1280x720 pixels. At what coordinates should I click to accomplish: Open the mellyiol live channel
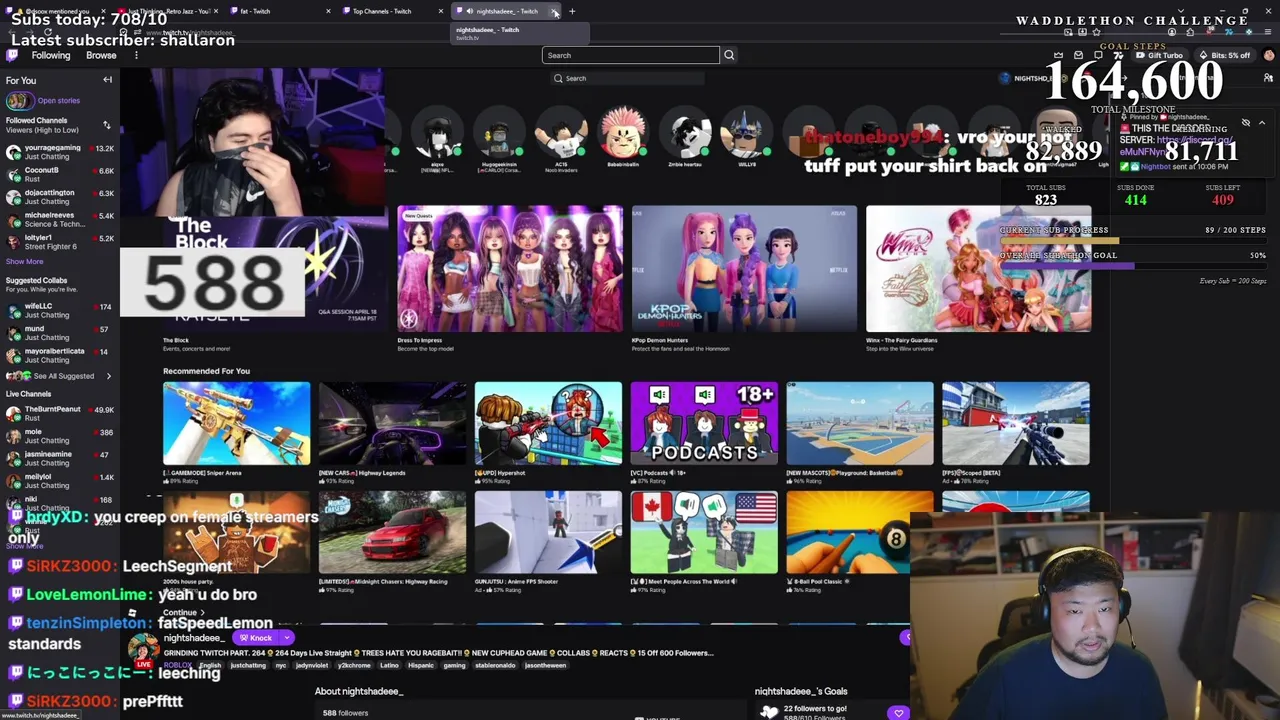[x=60, y=481]
